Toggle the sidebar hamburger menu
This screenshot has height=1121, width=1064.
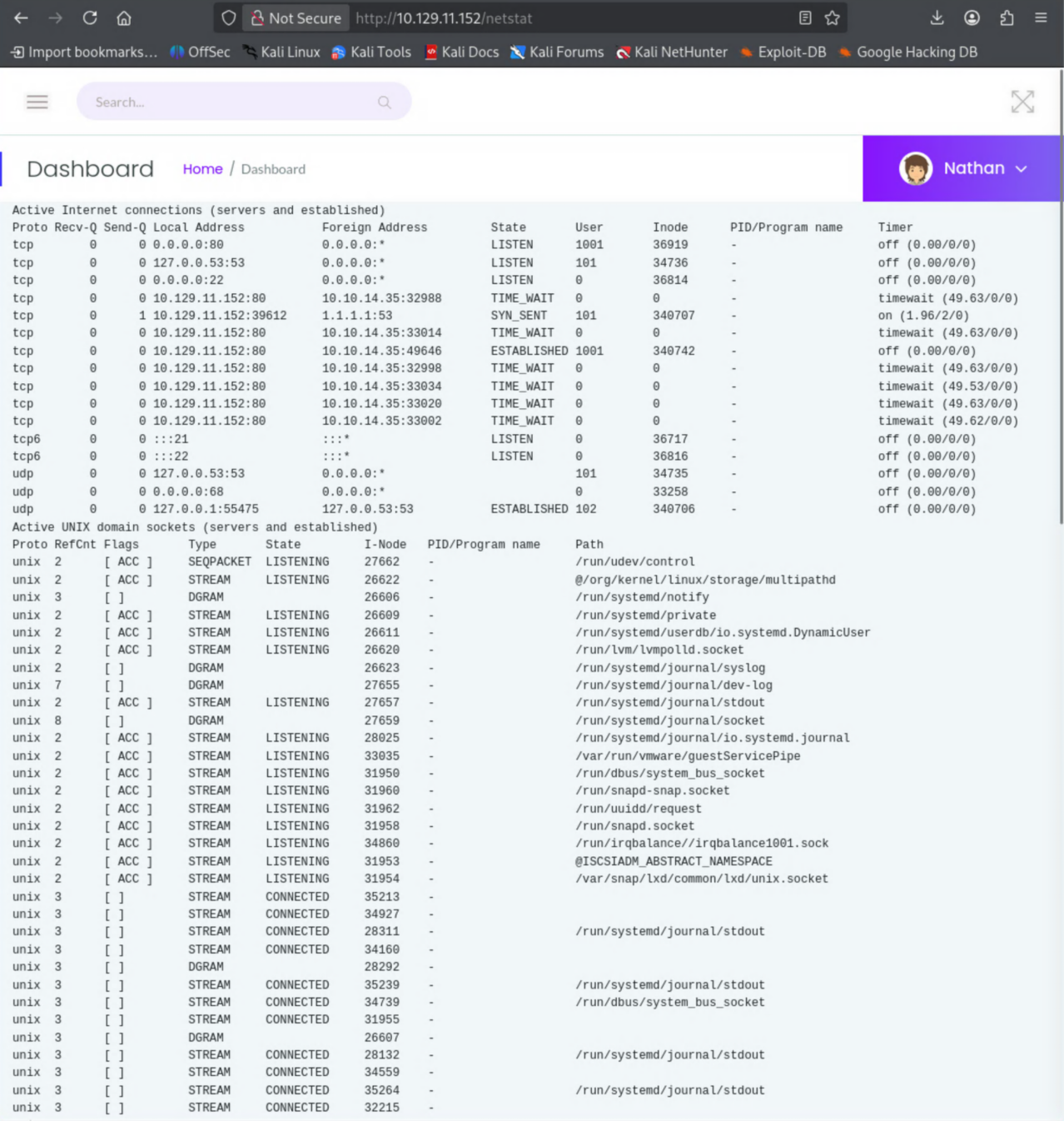point(37,102)
